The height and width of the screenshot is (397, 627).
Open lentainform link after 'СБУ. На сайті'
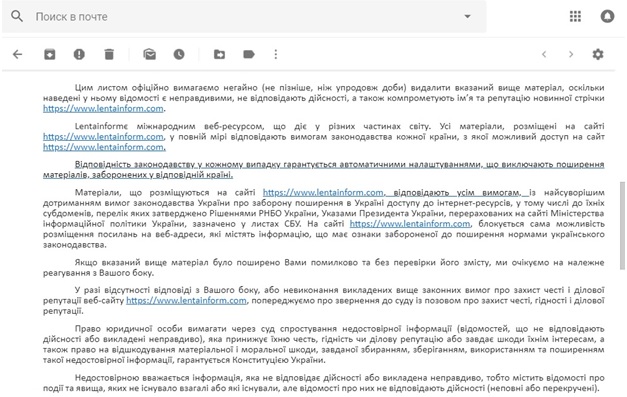point(410,224)
